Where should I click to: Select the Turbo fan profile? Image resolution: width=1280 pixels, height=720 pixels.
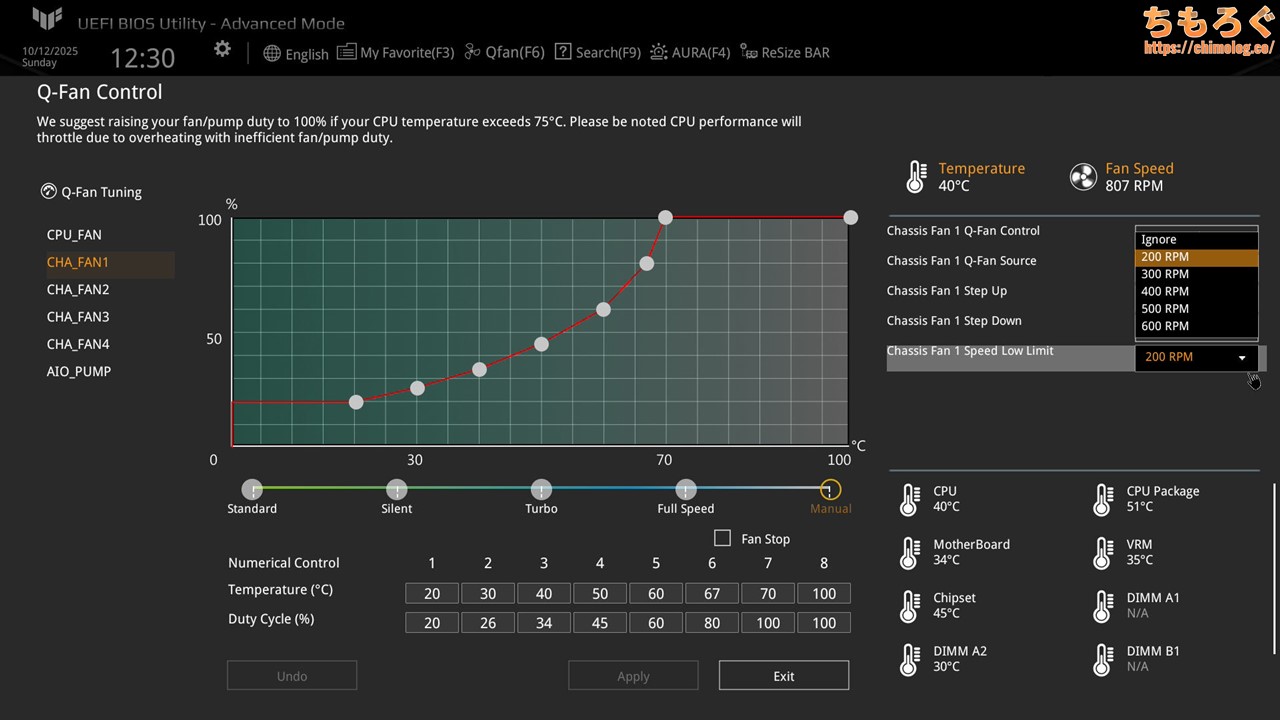click(x=541, y=490)
